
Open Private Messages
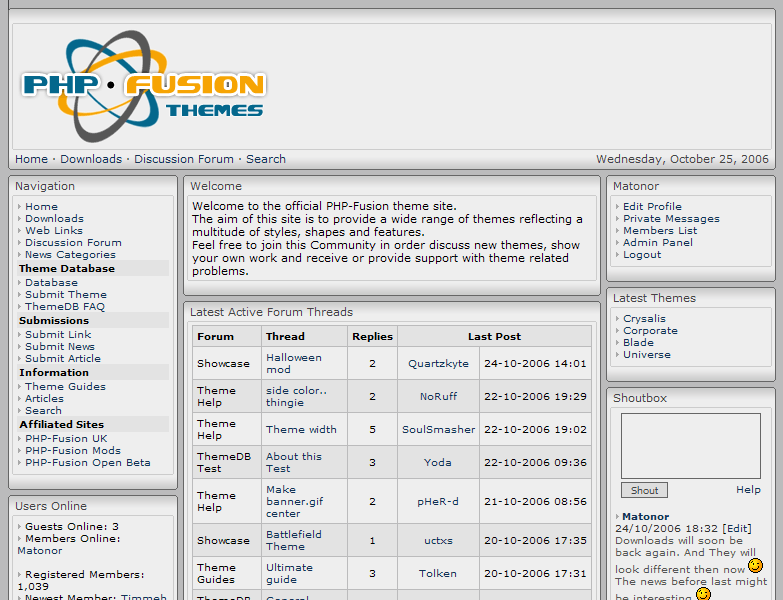pyautogui.click(x=671, y=219)
